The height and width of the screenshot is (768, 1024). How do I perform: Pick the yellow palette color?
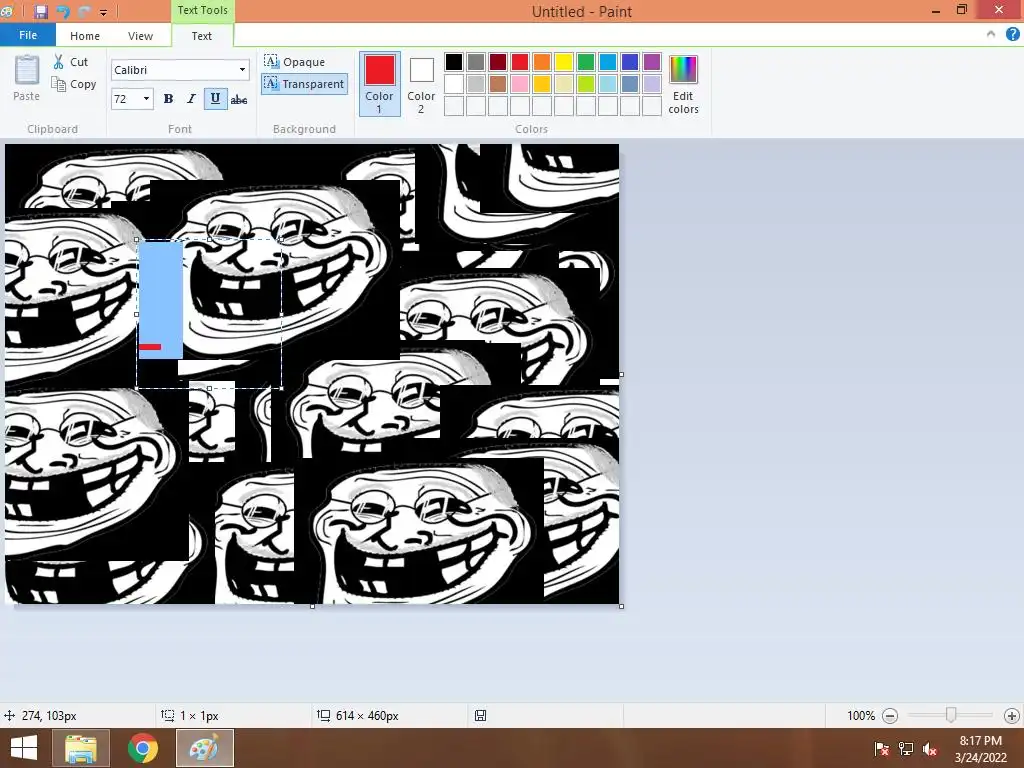[564, 62]
